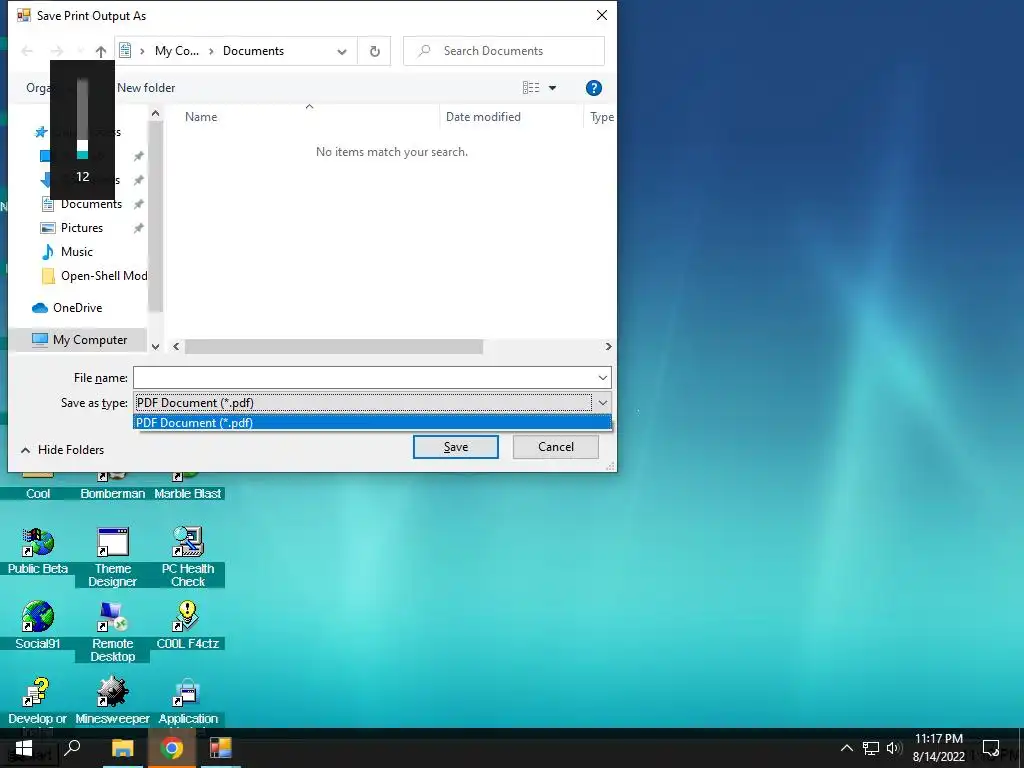The width and height of the screenshot is (1024, 768).
Task: Open C00L F4ctz desktop icon
Action: pos(187,625)
